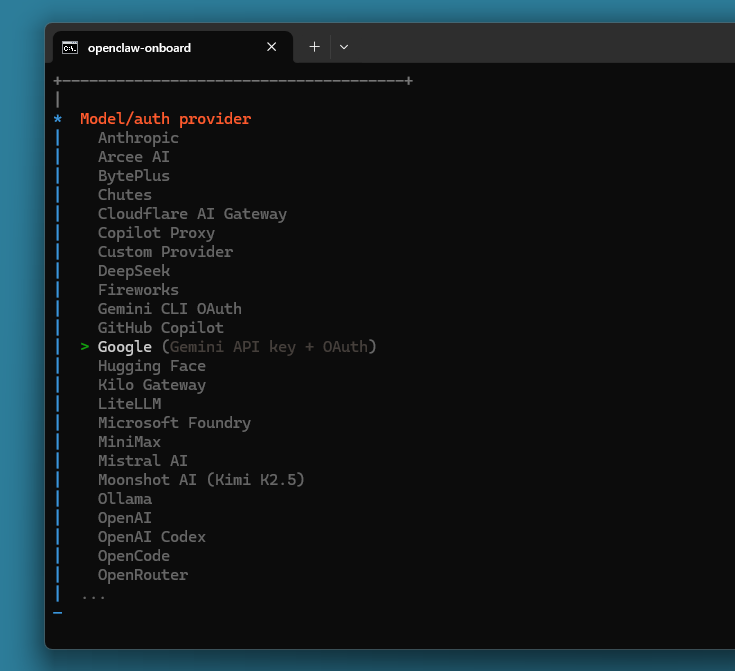
Task: Select the openclaw-onboard tab
Action: [173, 47]
